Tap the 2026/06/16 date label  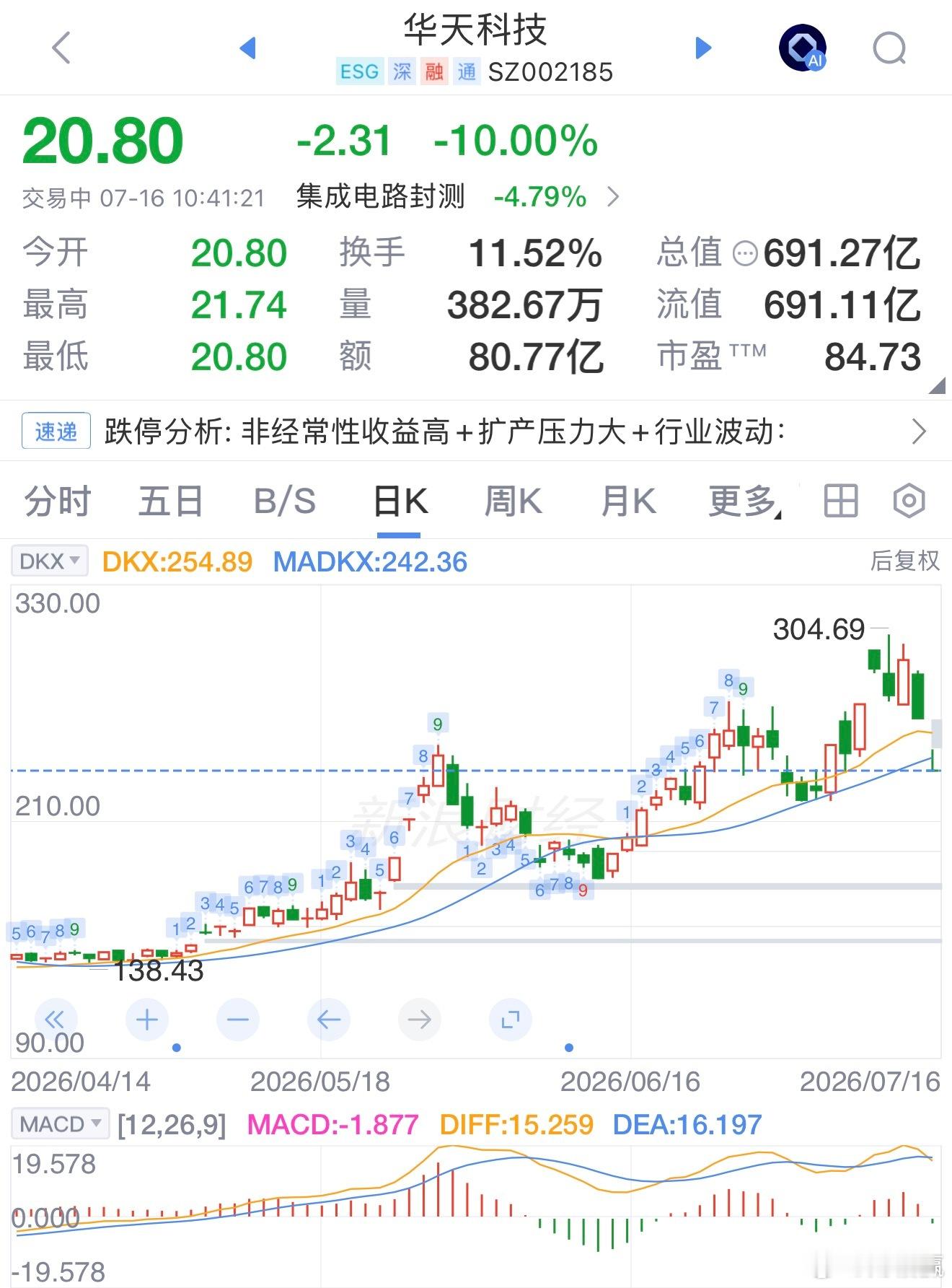tap(630, 1081)
